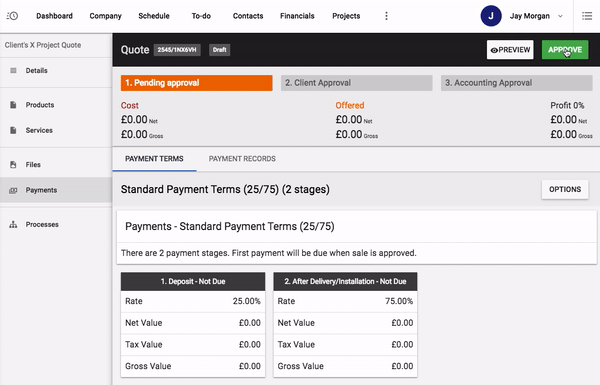Image resolution: width=600 pixels, height=385 pixels.
Task: Open the Financials menu
Action: 297,16
